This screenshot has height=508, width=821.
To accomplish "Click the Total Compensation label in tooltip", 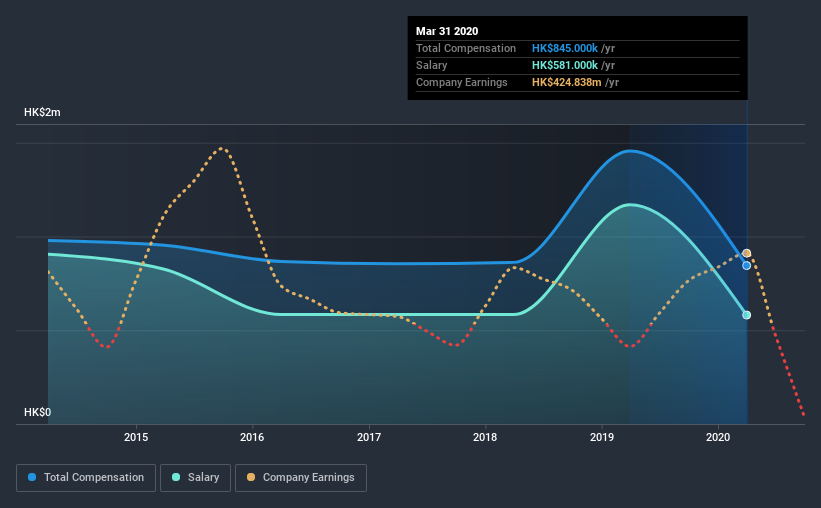I will point(466,48).
